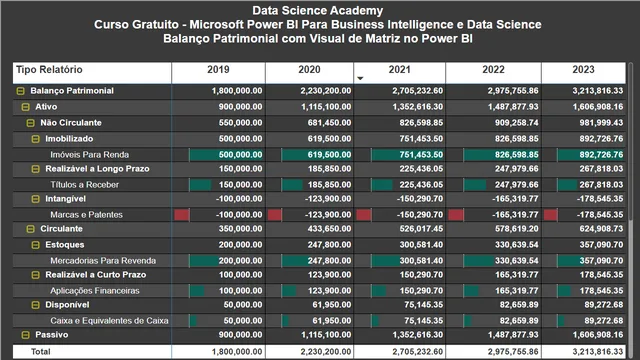Image resolution: width=640 pixels, height=360 pixels.
Task: Click Imóveis Para Renda 2019 value 500,000.00
Action: click(240, 155)
